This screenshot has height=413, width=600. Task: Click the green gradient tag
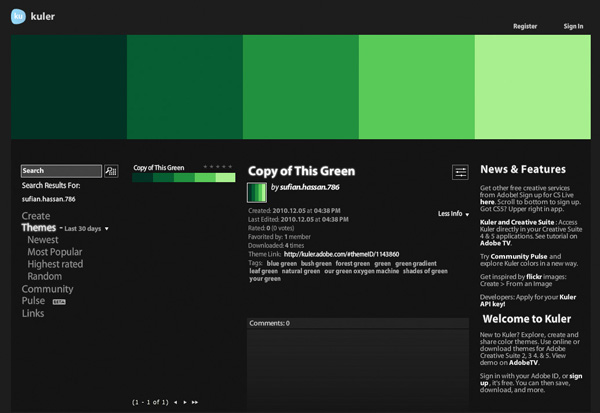416,263
